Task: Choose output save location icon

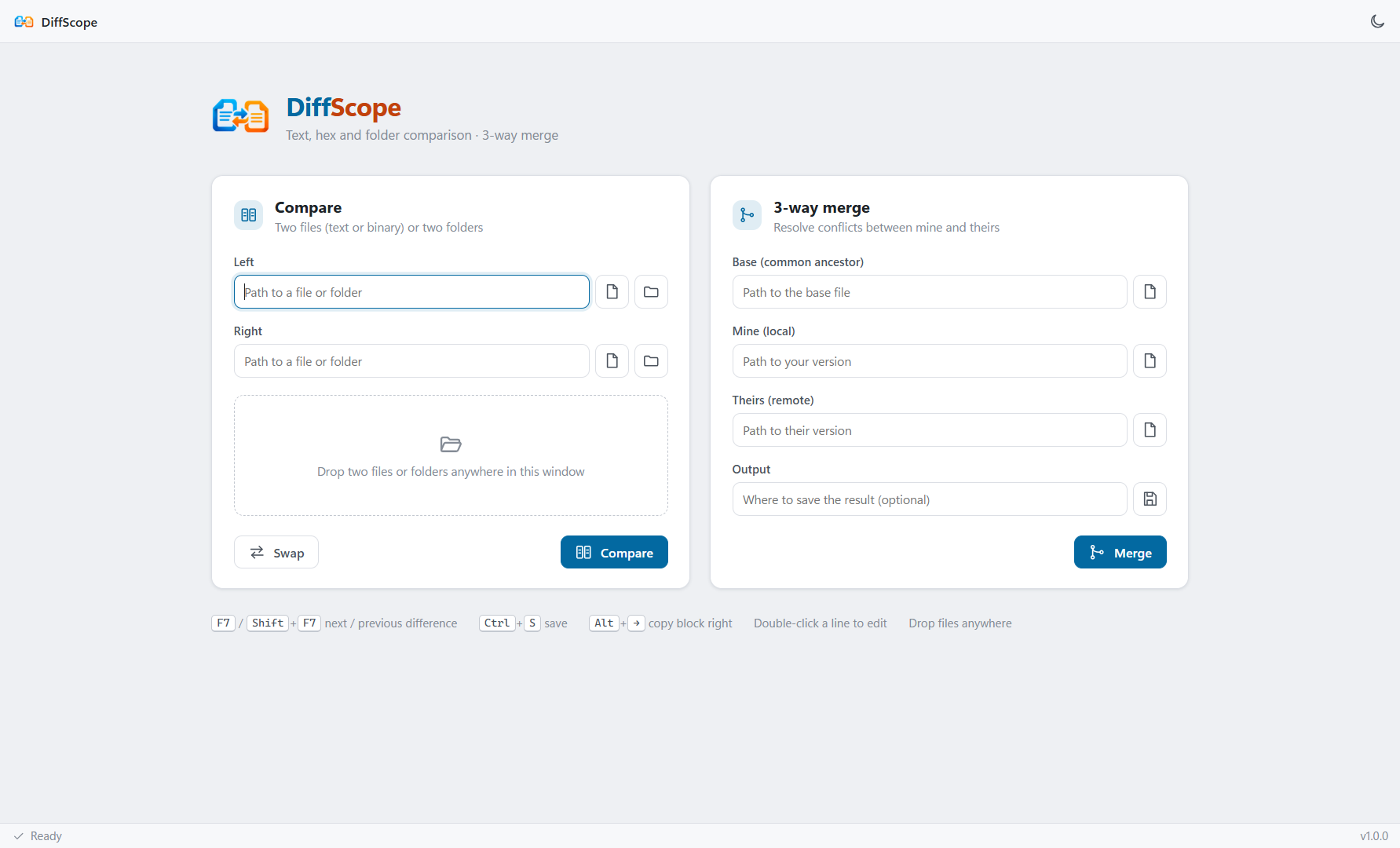Action: pos(1150,499)
